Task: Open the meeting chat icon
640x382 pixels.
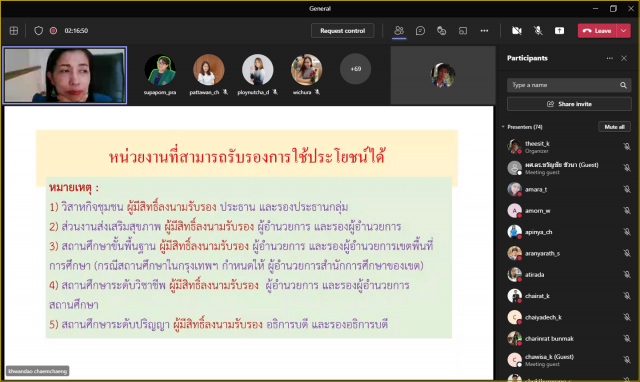Action: tap(420, 31)
